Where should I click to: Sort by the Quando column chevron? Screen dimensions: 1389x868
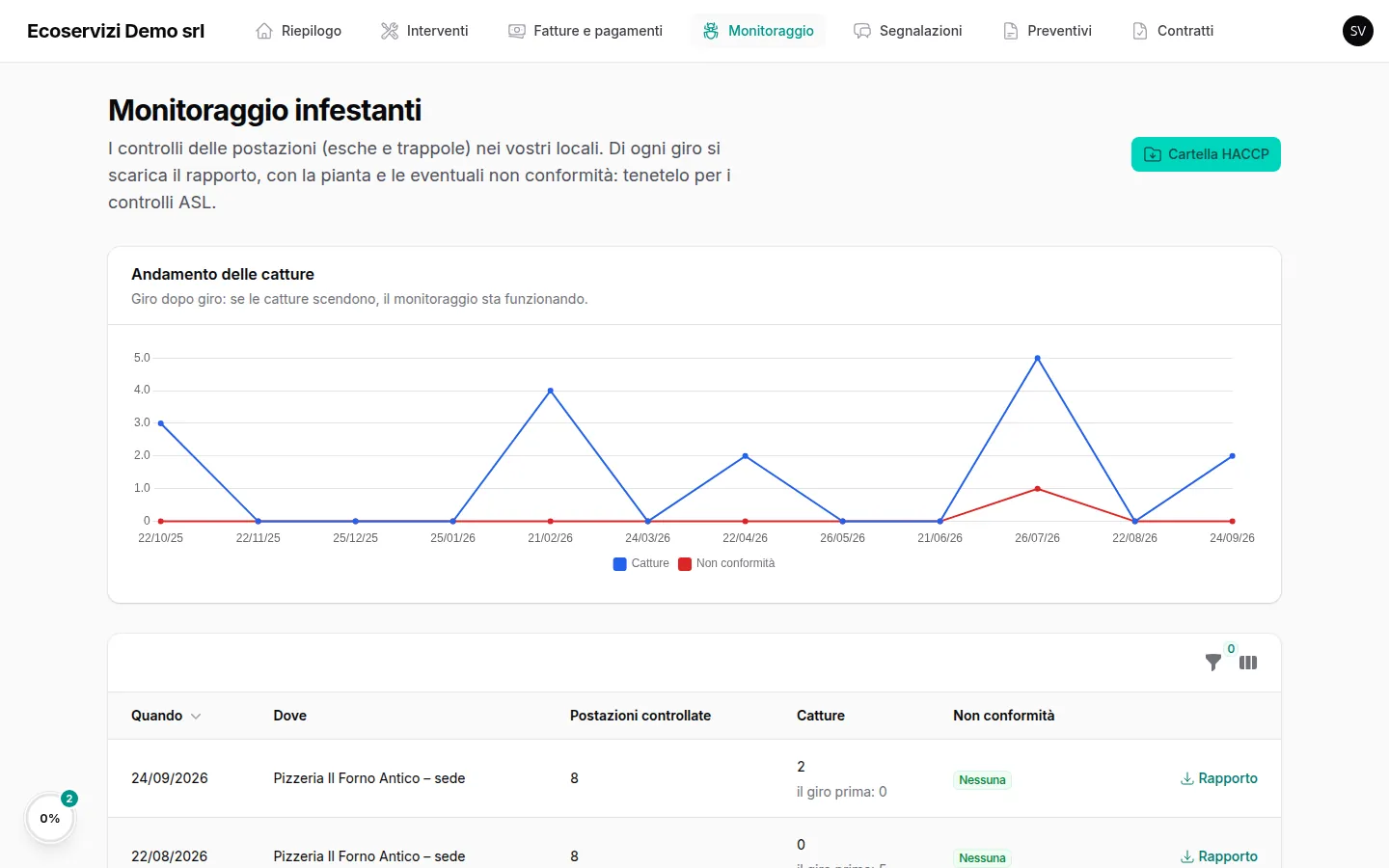(196, 717)
